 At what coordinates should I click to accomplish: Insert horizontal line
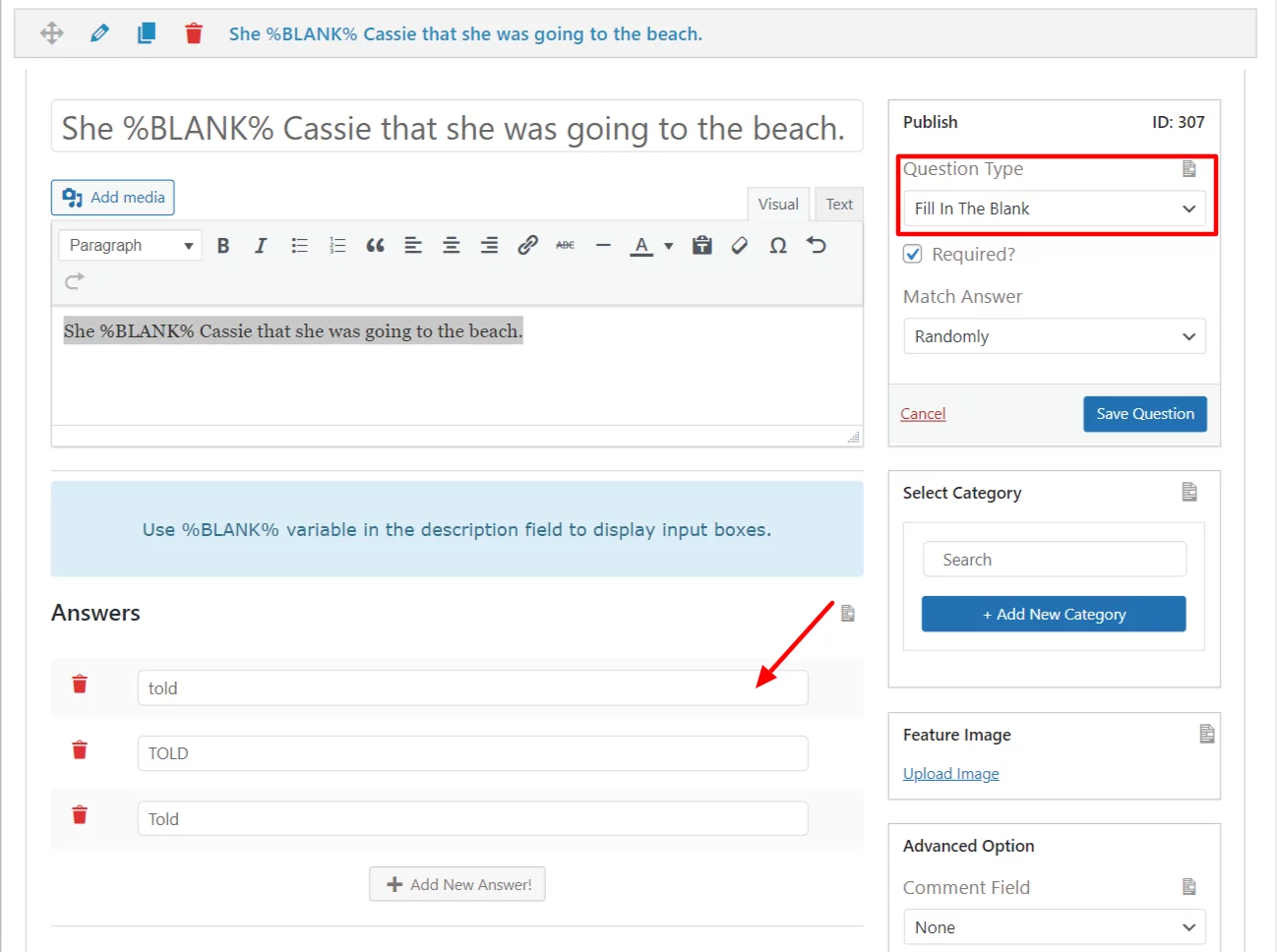[603, 246]
